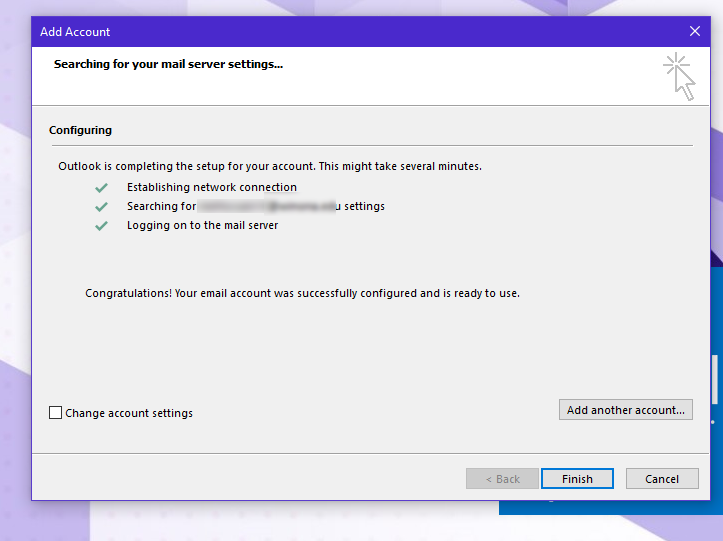Click the Logging on to the mail server text
Image resolution: width=723 pixels, height=541 pixels.
(202, 226)
